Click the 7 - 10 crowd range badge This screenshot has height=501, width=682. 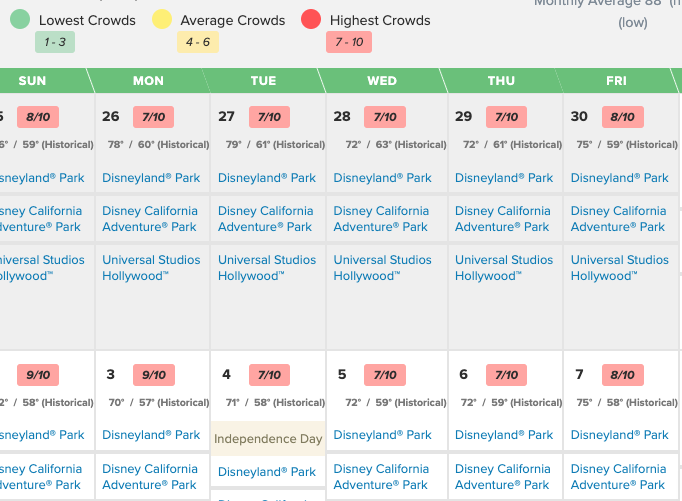pos(349,42)
